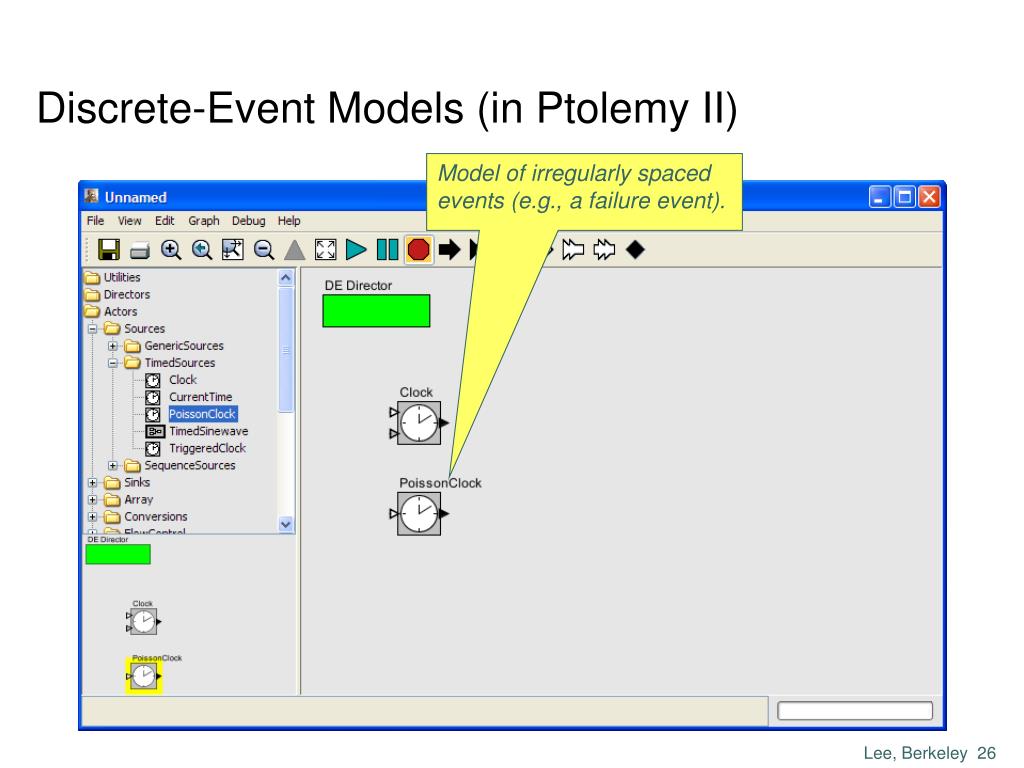The image size is (1024, 768).
Task: Select the PoissonClock tree entry
Action: [202, 414]
